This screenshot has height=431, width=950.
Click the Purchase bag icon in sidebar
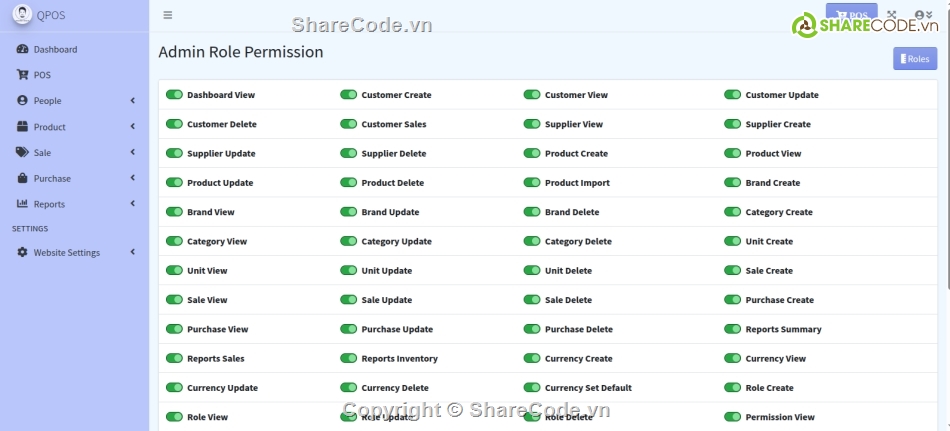coord(22,178)
